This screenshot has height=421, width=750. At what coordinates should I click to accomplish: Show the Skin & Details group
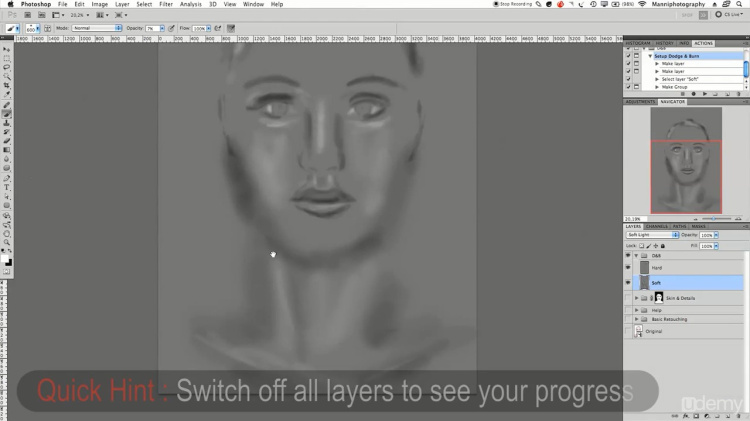(628, 298)
